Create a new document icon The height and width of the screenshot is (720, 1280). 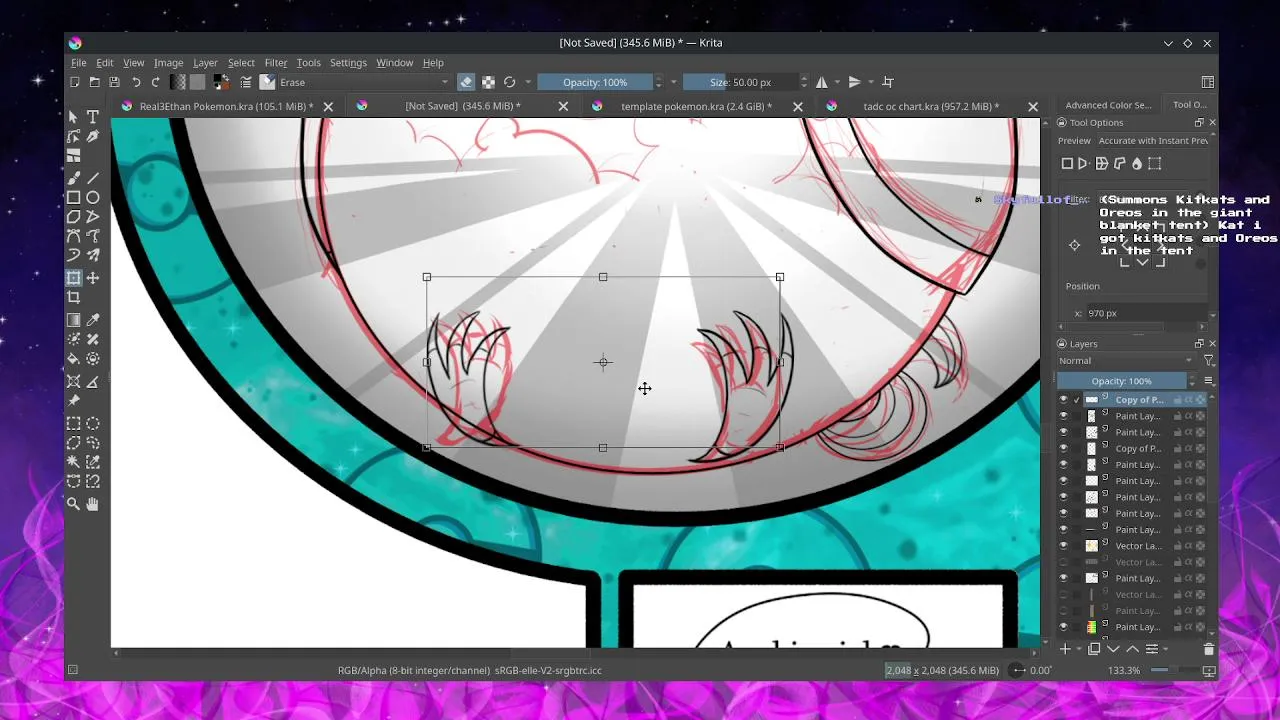74,82
